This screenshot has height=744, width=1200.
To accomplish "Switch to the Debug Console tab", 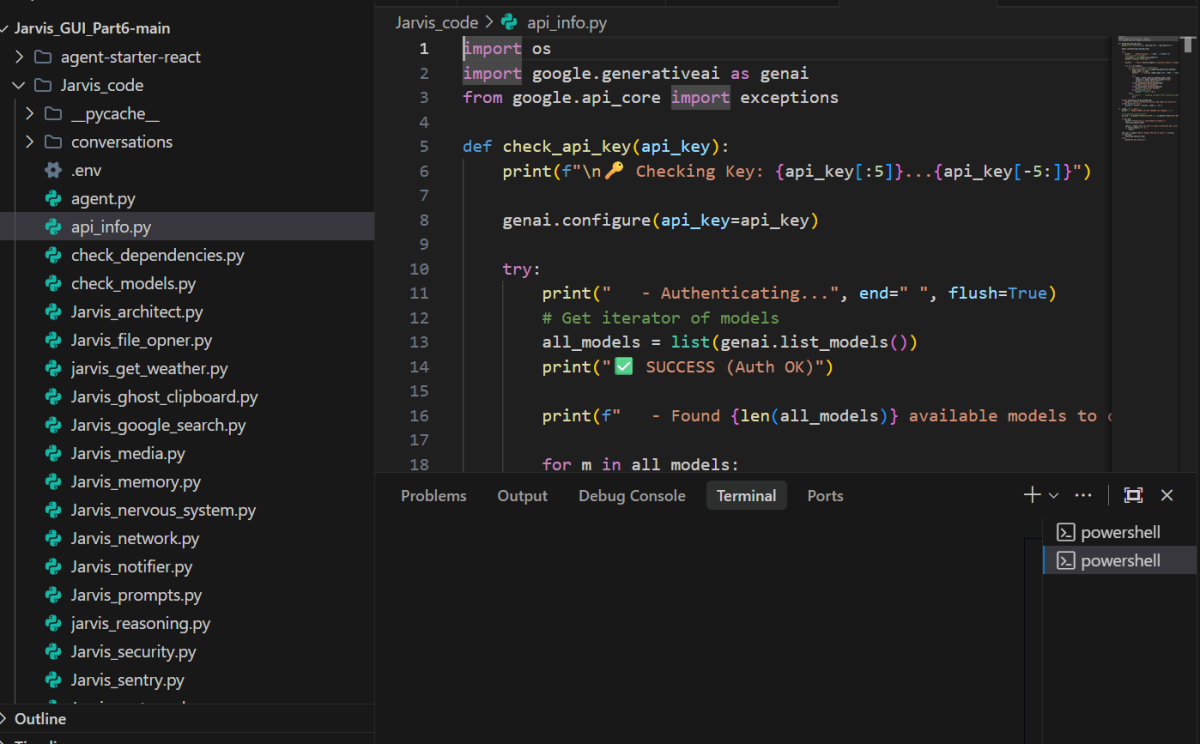I will coord(631,496).
